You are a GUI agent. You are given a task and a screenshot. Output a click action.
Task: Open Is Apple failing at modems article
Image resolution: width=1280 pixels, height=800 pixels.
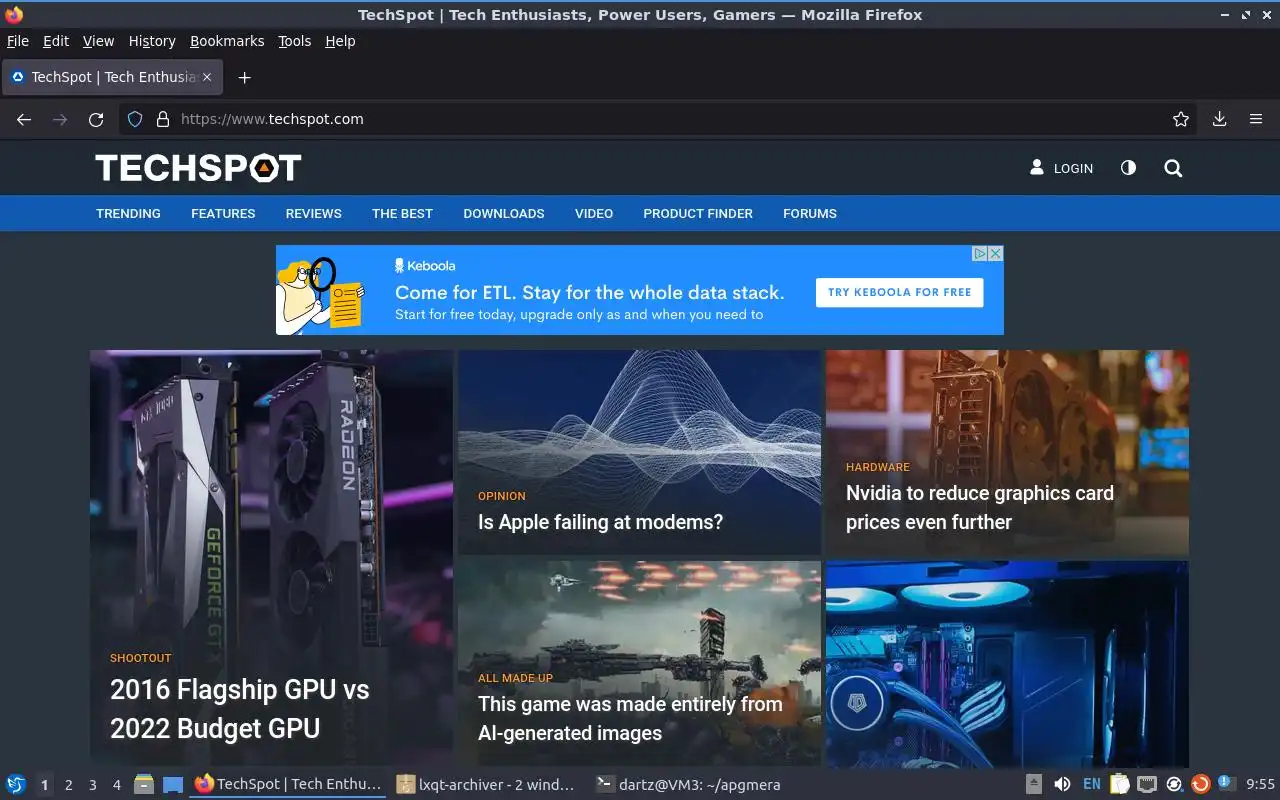tap(600, 522)
